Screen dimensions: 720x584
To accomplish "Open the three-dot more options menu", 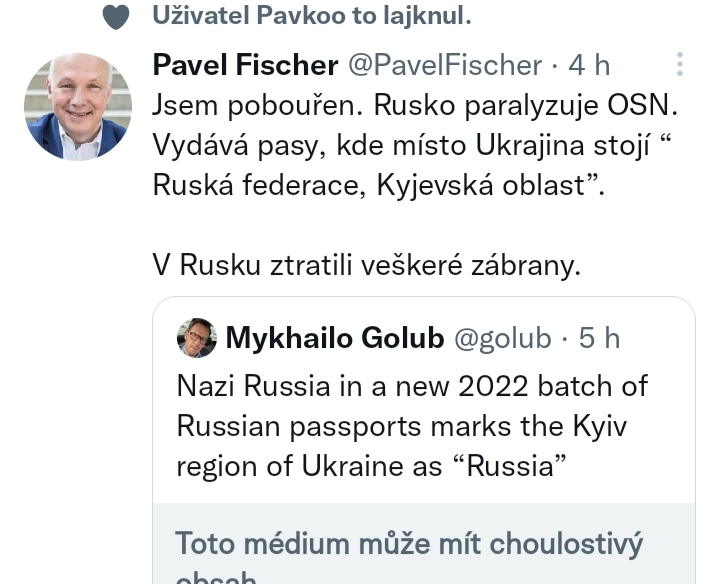I will (680, 65).
